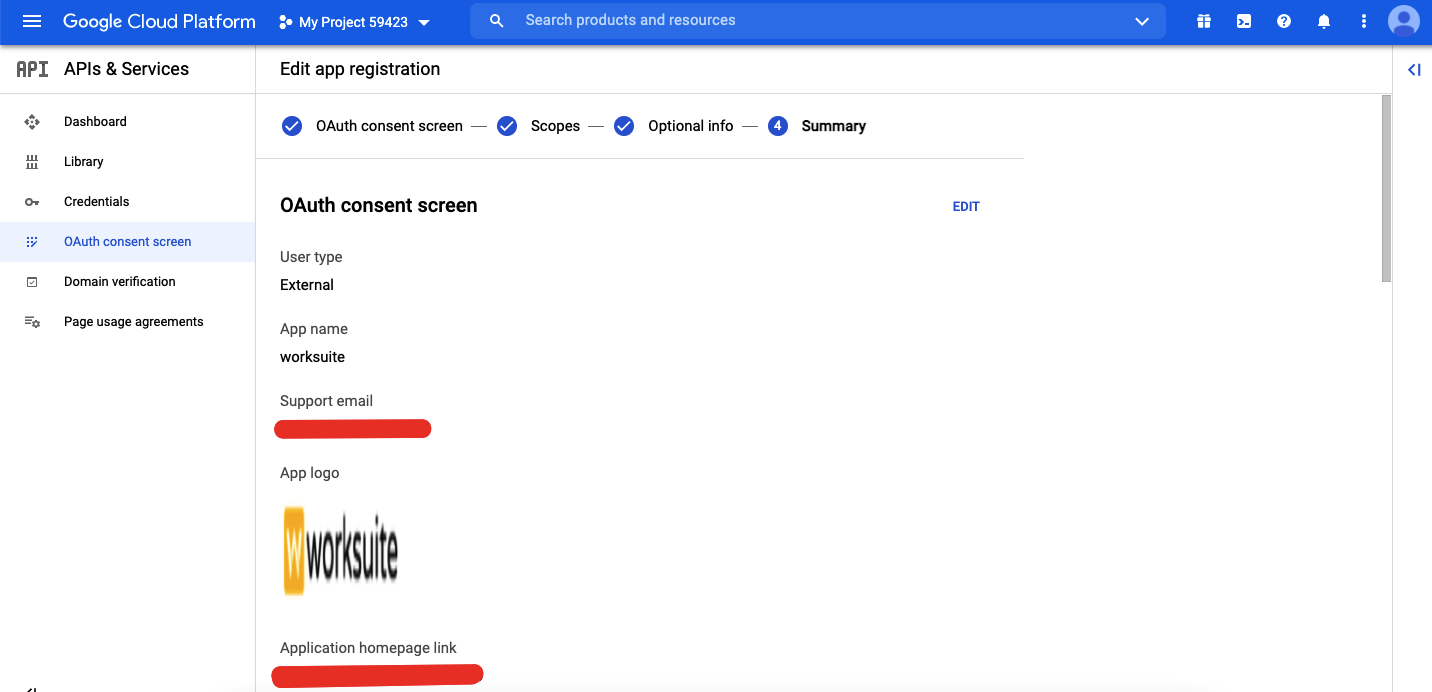Open the user account avatar
This screenshot has width=1432, height=692.
[1404, 21]
